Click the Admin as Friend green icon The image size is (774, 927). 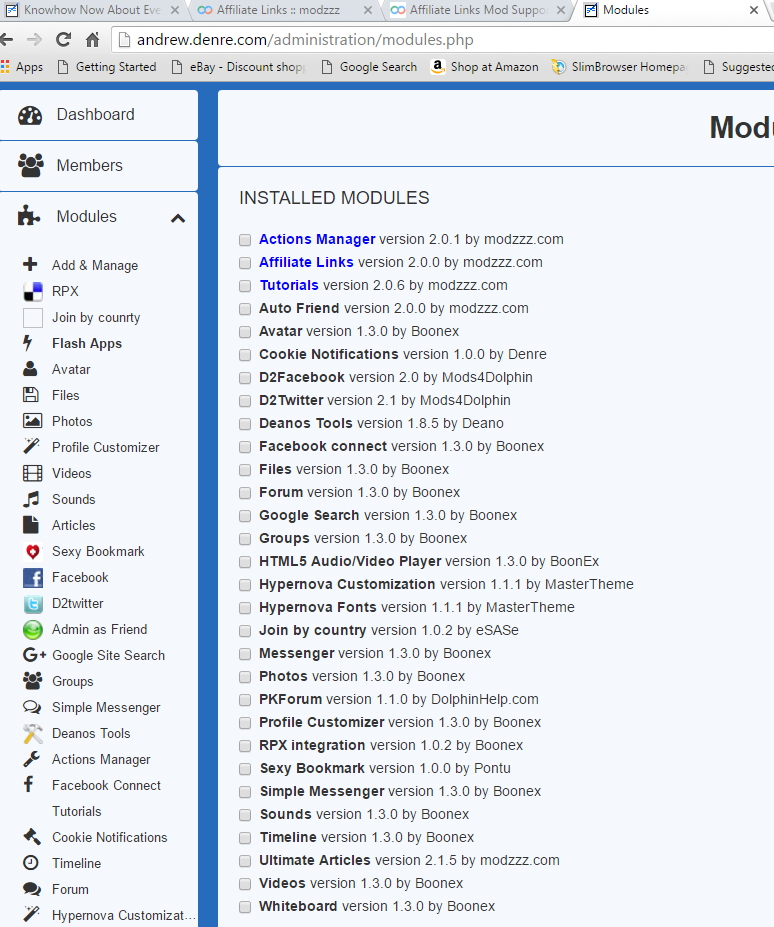[33, 630]
